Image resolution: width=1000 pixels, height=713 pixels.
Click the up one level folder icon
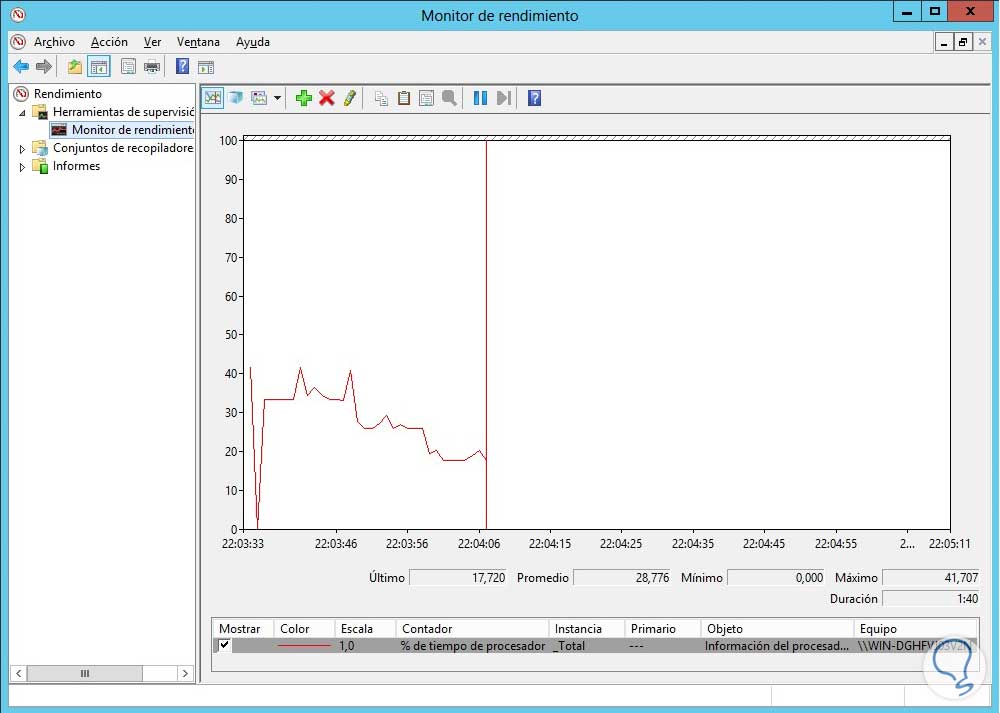(75, 66)
